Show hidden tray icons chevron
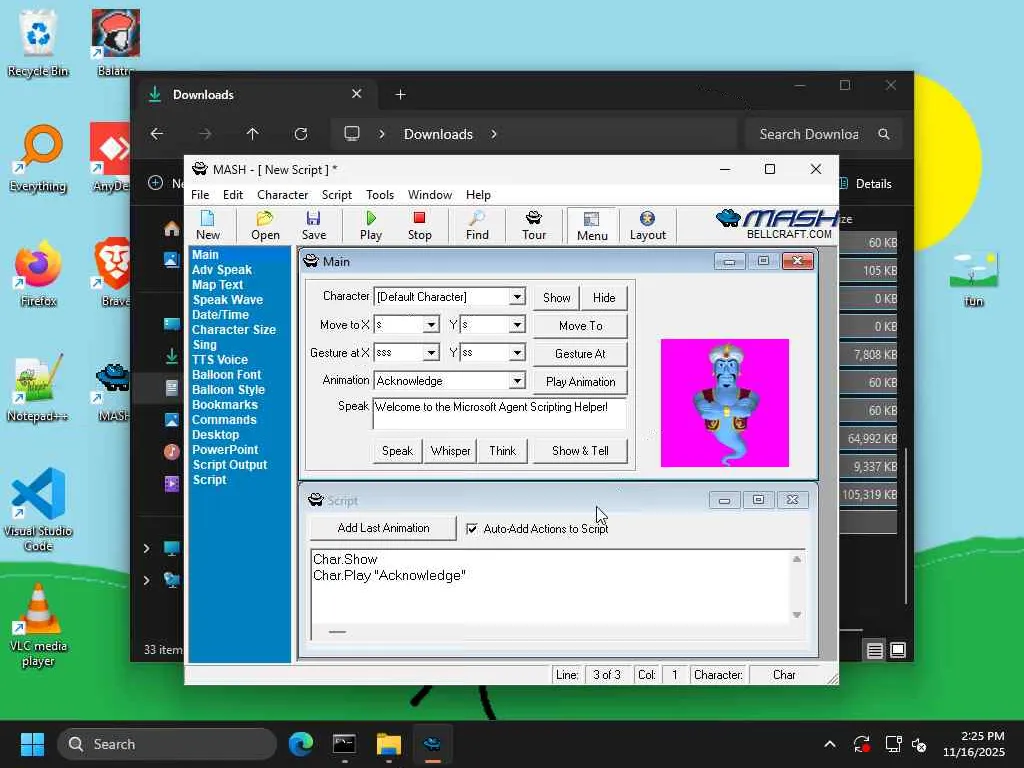The image size is (1024, 768). click(829, 744)
